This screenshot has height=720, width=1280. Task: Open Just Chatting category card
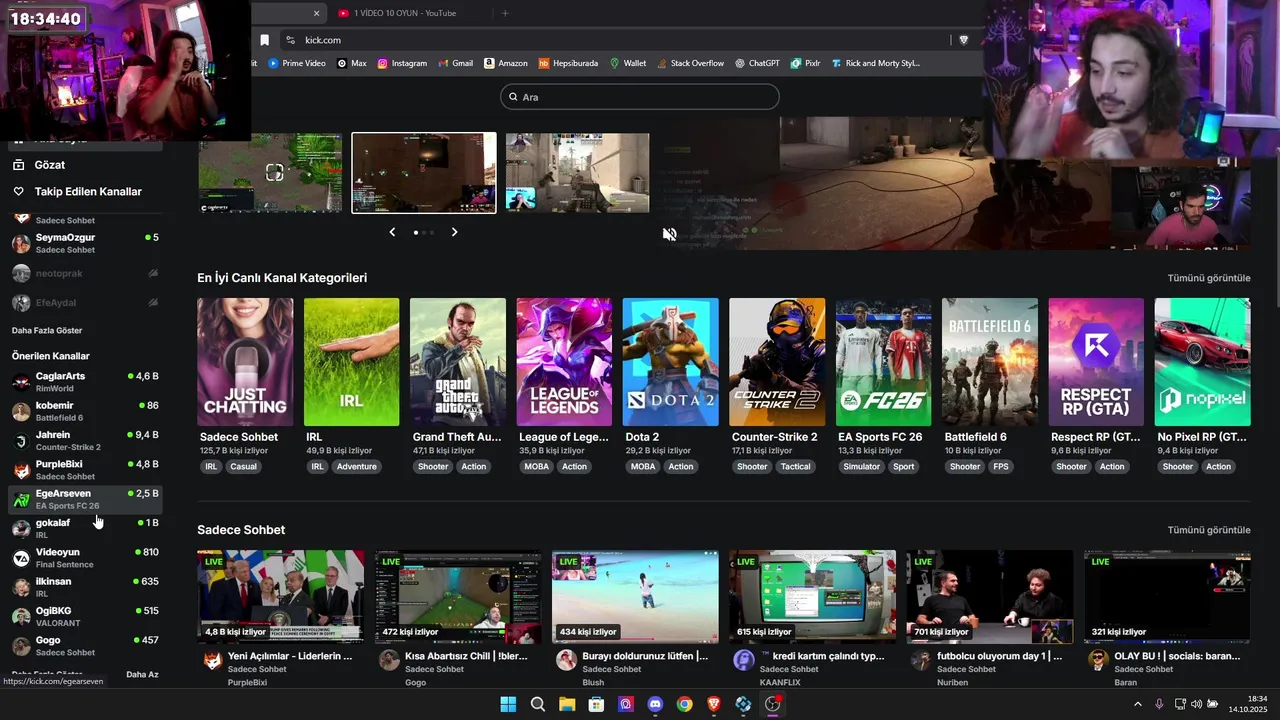point(245,362)
